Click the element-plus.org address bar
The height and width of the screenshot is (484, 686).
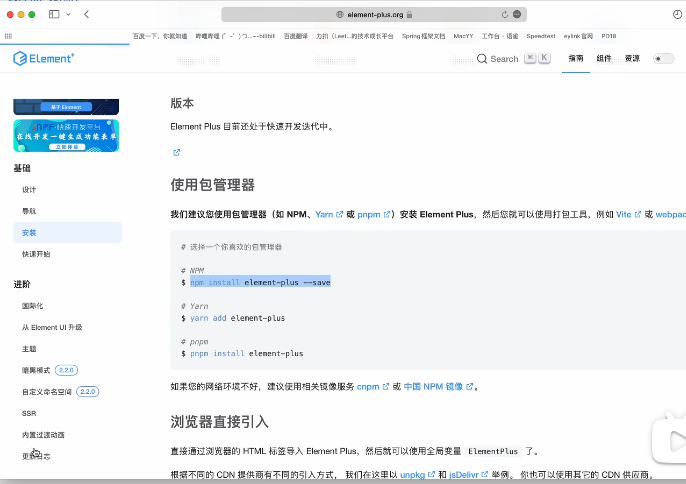click(374, 14)
